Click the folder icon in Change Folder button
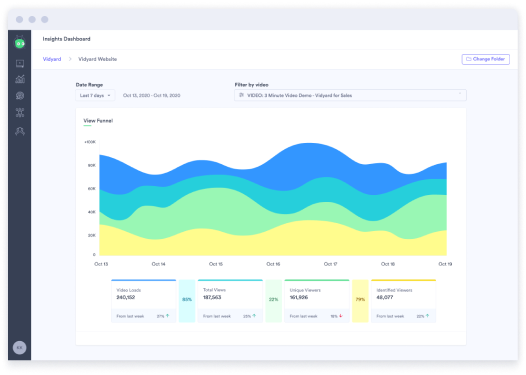The image size is (526, 375). 469,59
